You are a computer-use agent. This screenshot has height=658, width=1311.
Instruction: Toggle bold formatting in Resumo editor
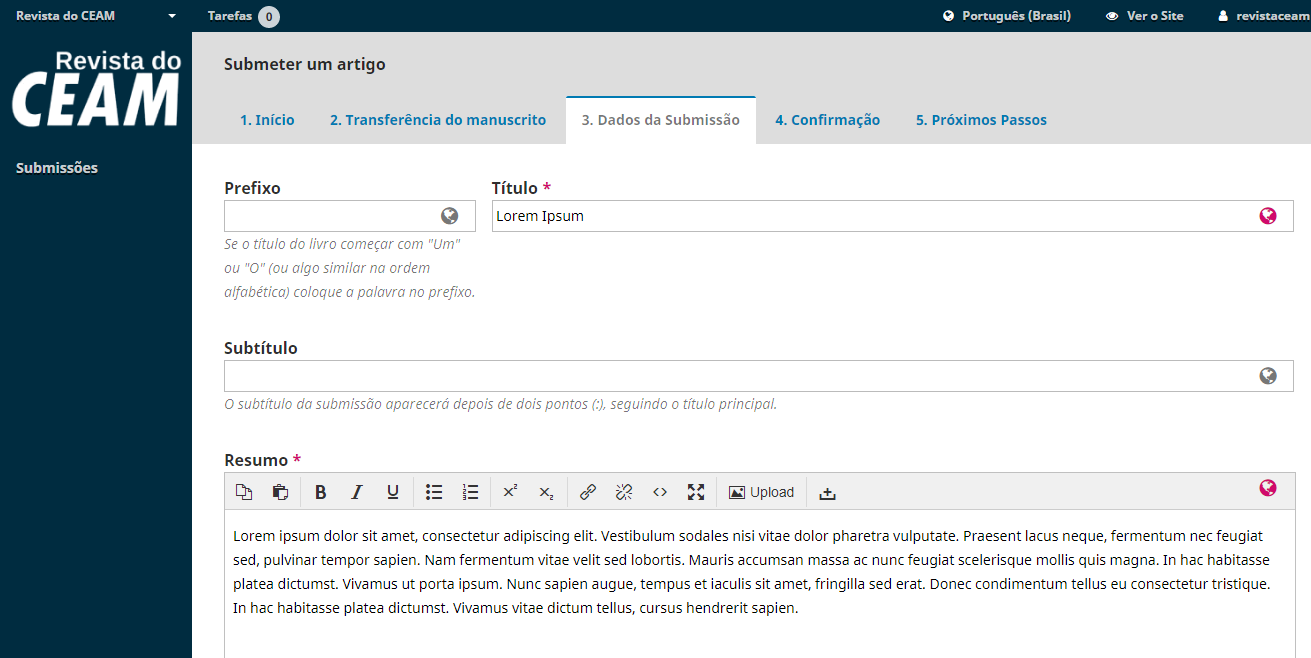[x=321, y=492]
